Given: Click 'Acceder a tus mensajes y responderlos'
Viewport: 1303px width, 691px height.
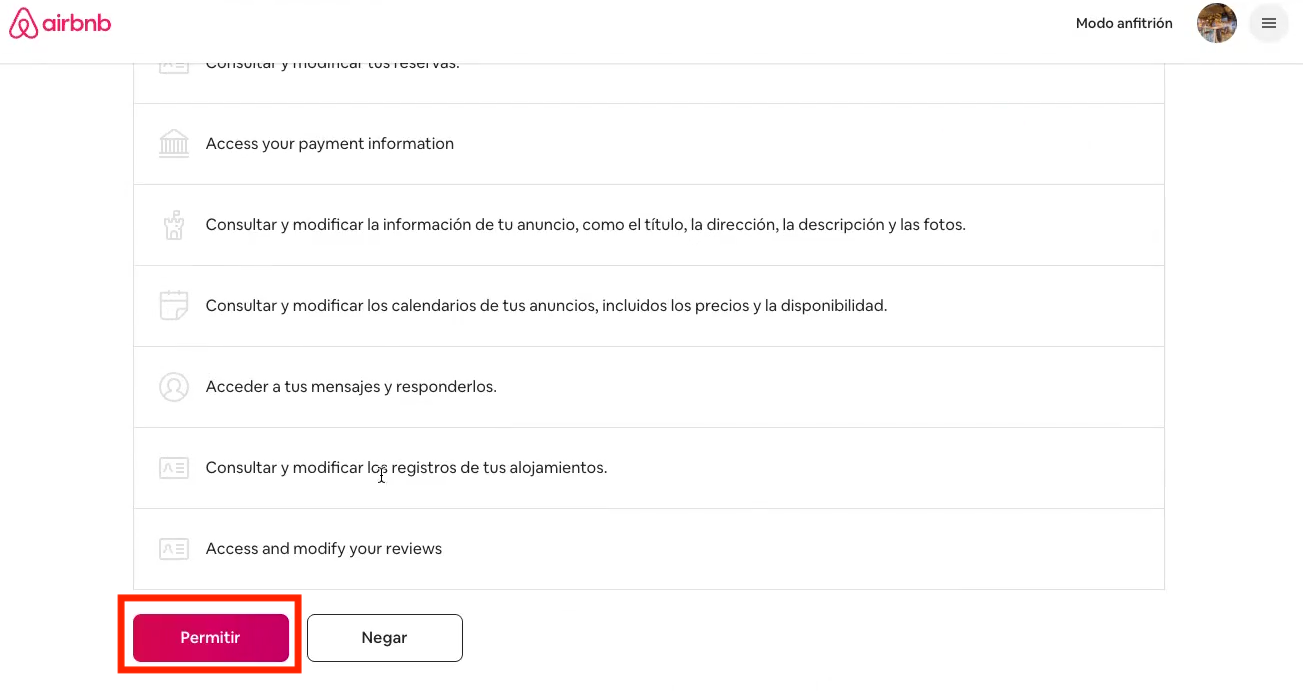Looking at the screenshot, I should (x=351, y=387).
